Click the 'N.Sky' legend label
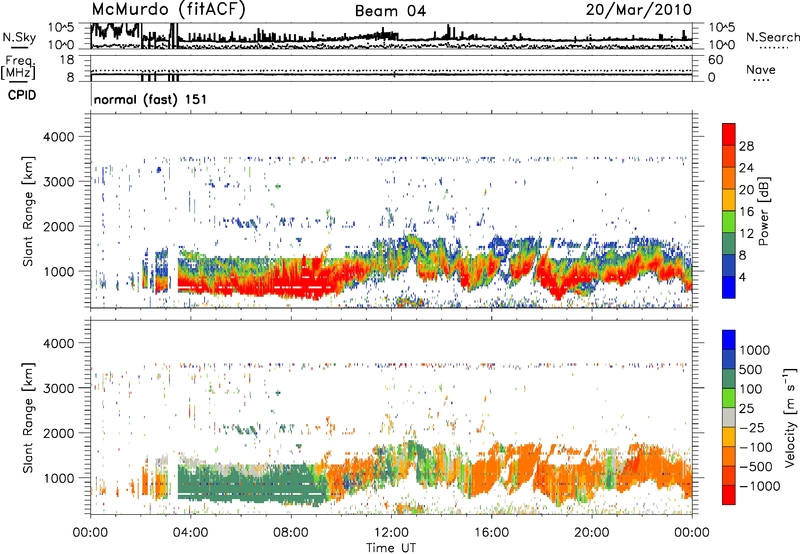This screenshot has height=554, width=800. pos(19,37)
